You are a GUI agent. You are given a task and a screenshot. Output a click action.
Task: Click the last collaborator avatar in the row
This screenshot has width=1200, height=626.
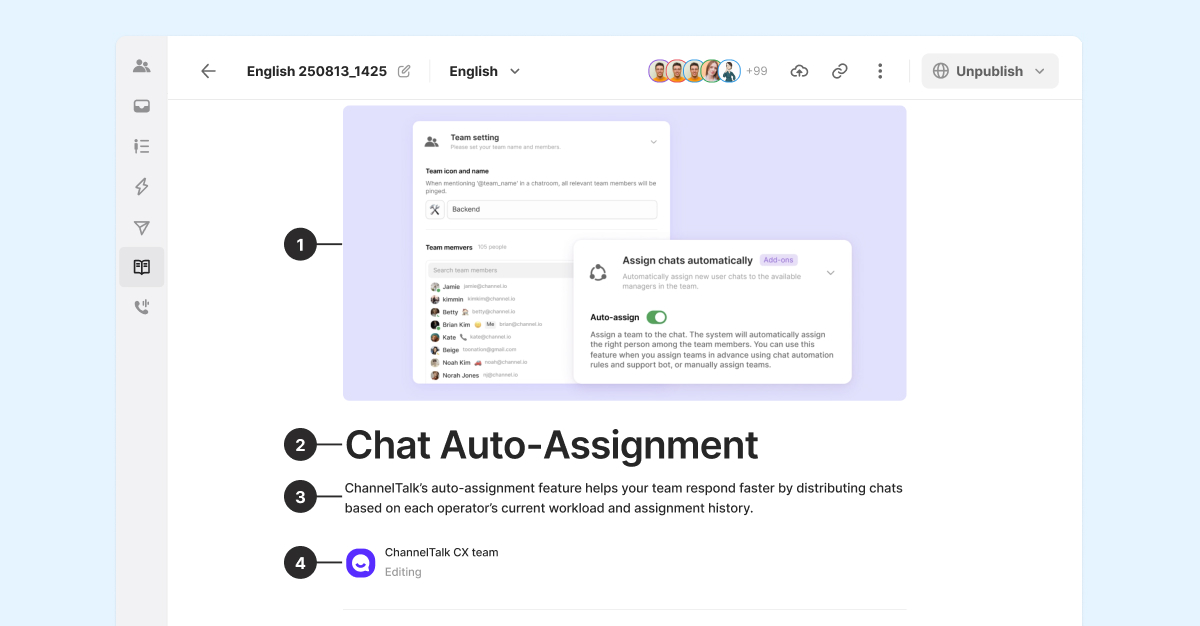click(730, 71)
